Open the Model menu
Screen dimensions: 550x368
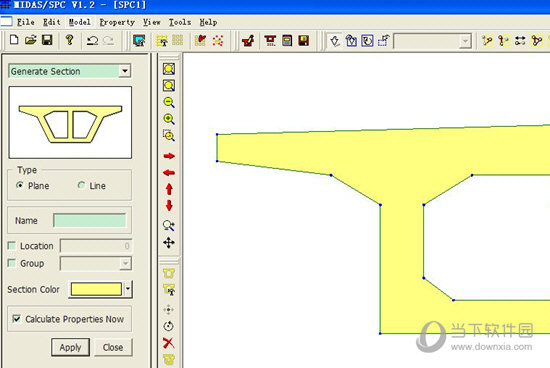tap(80, 22)
